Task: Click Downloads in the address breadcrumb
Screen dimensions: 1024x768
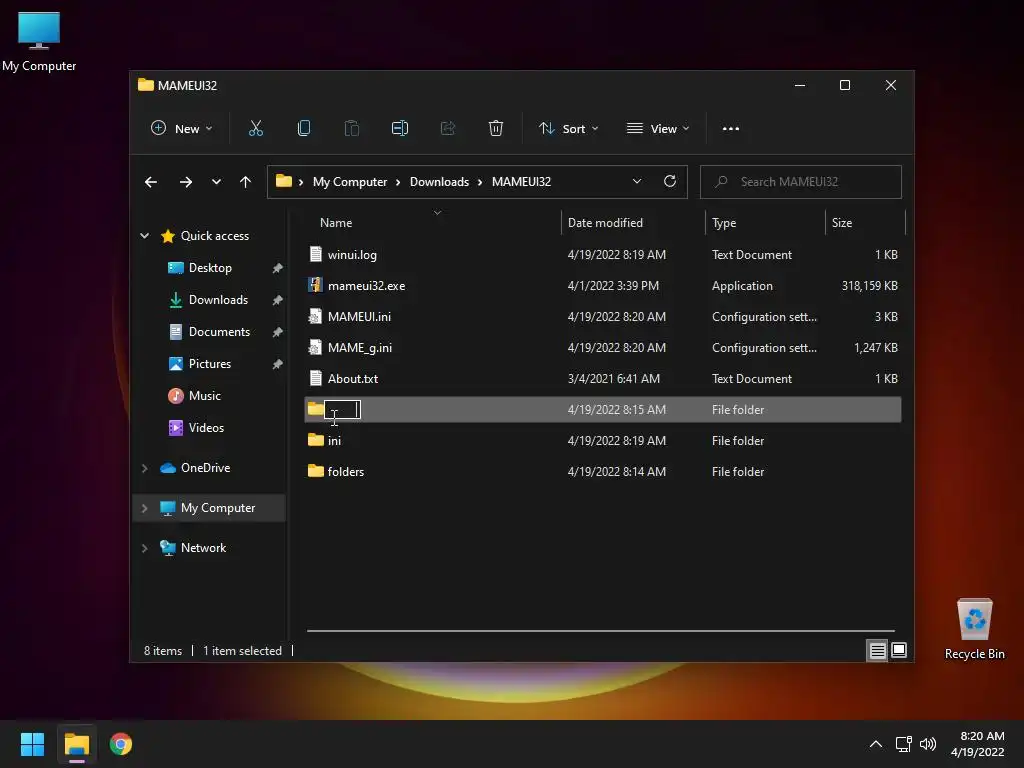Action: click(440, 182)
